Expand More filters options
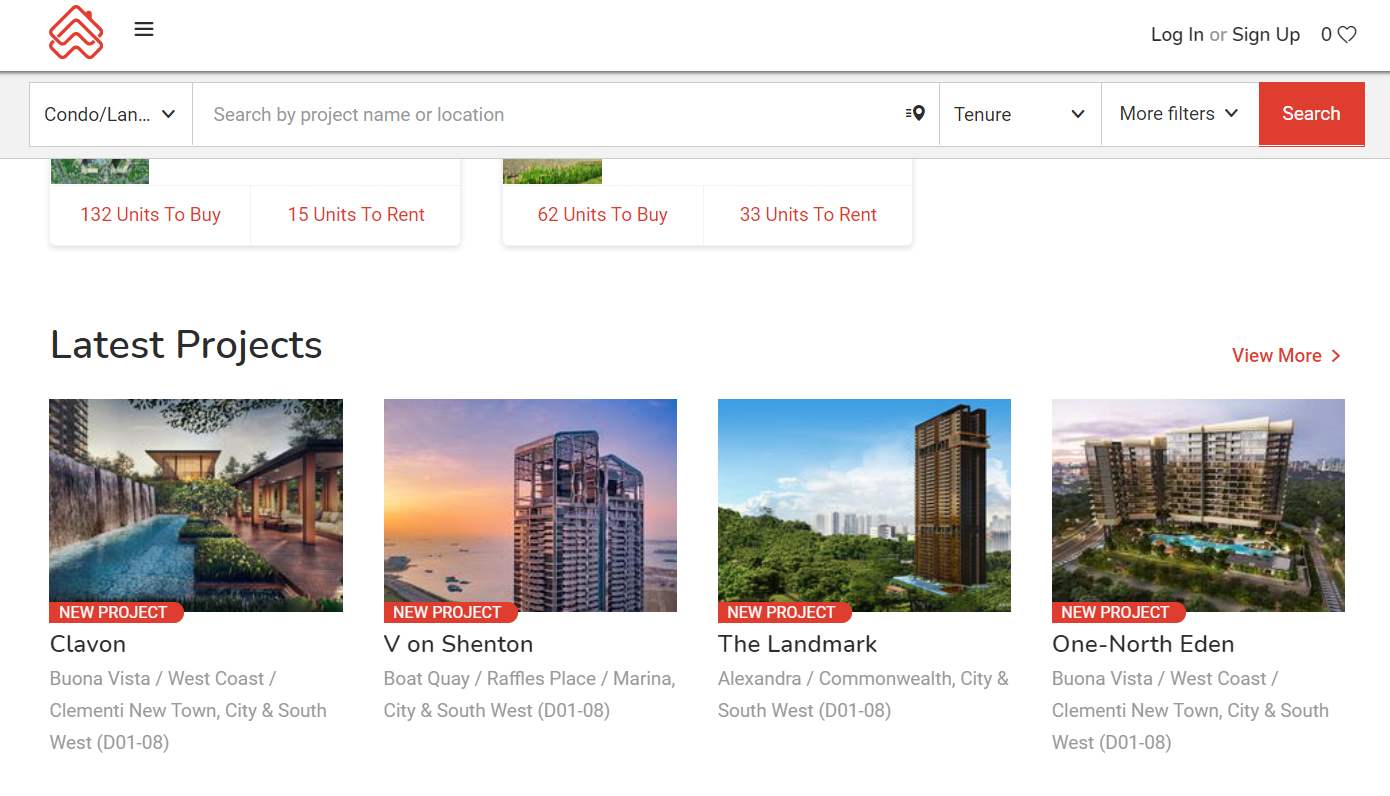 coord(1179,114)
